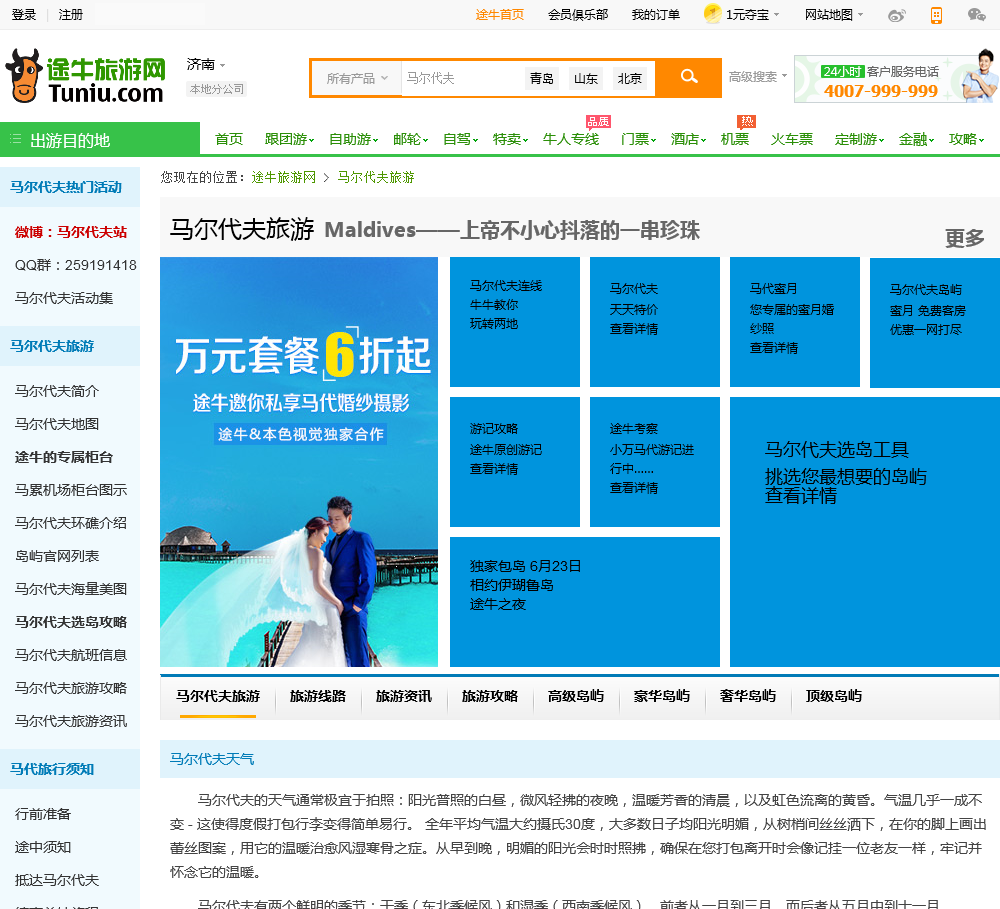Switch to the 旅游攻略 tab
This screenshot has height=909, width=1000.
tap(490, 696)
